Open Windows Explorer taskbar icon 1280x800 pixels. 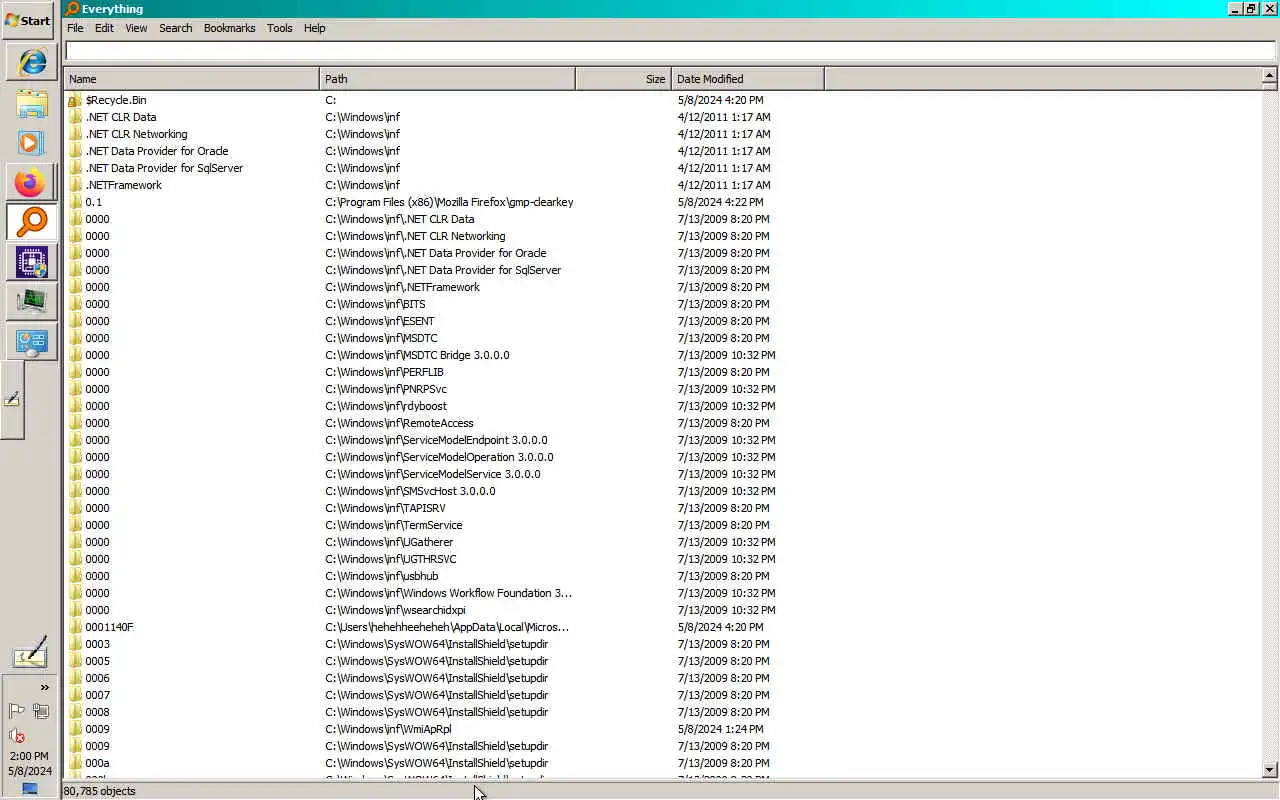tap(31, 103)
